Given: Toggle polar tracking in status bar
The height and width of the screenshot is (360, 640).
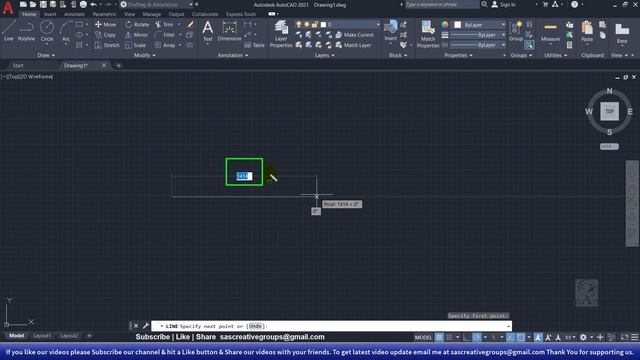Looking at the screenshot, I should pyautogui.click(x=476, y=337).
